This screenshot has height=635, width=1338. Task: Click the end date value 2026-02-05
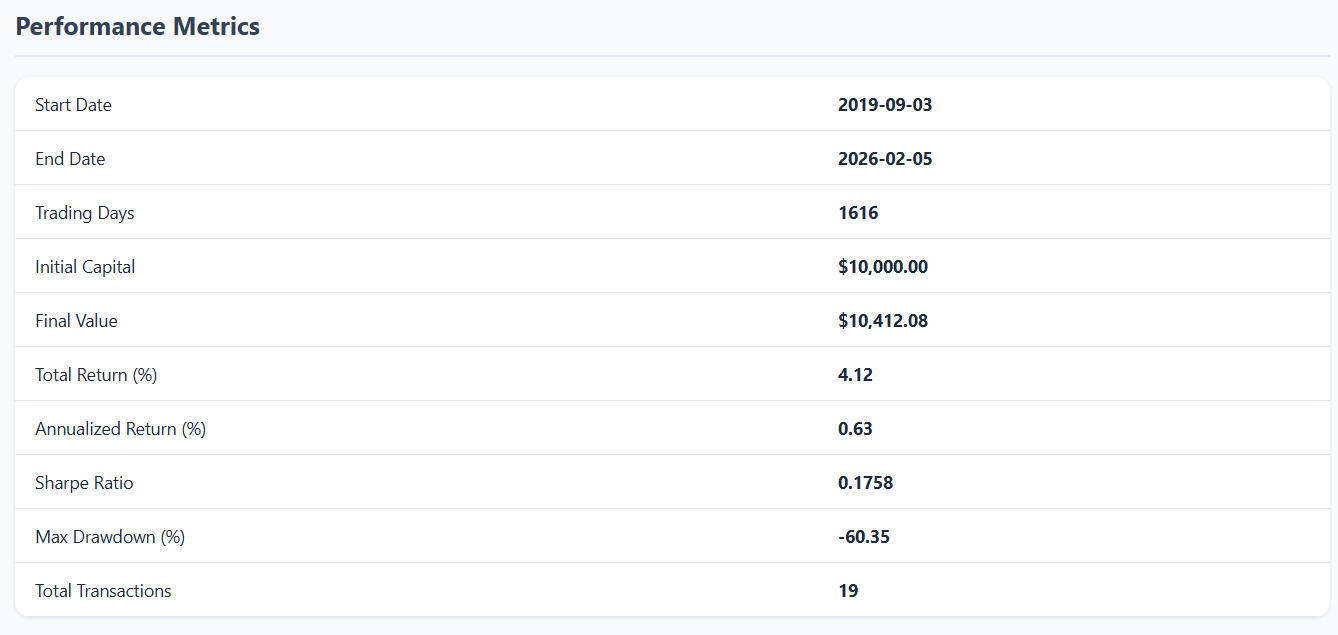tap(885, 159)
